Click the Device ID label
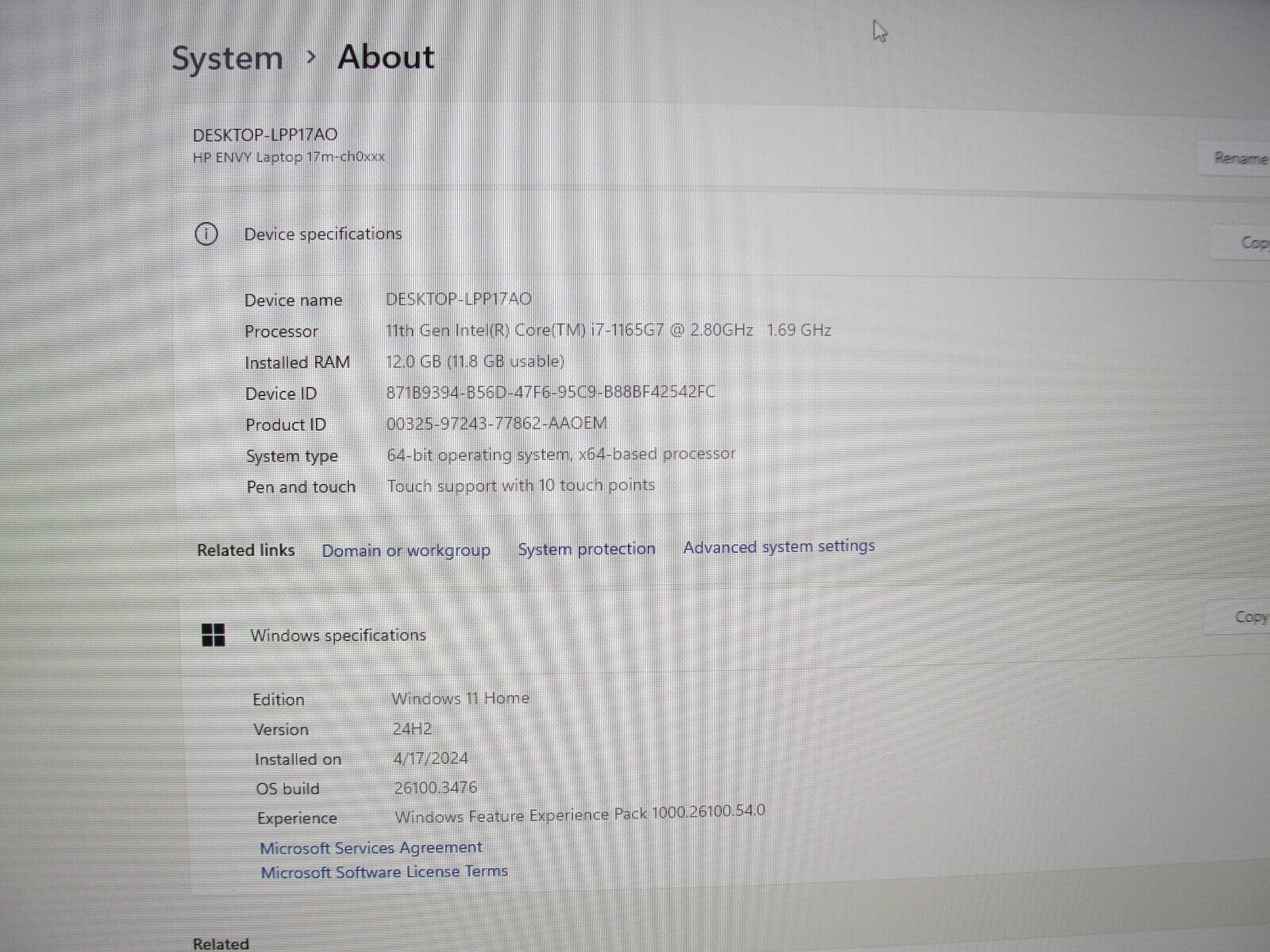 click(x=281, y=394)
